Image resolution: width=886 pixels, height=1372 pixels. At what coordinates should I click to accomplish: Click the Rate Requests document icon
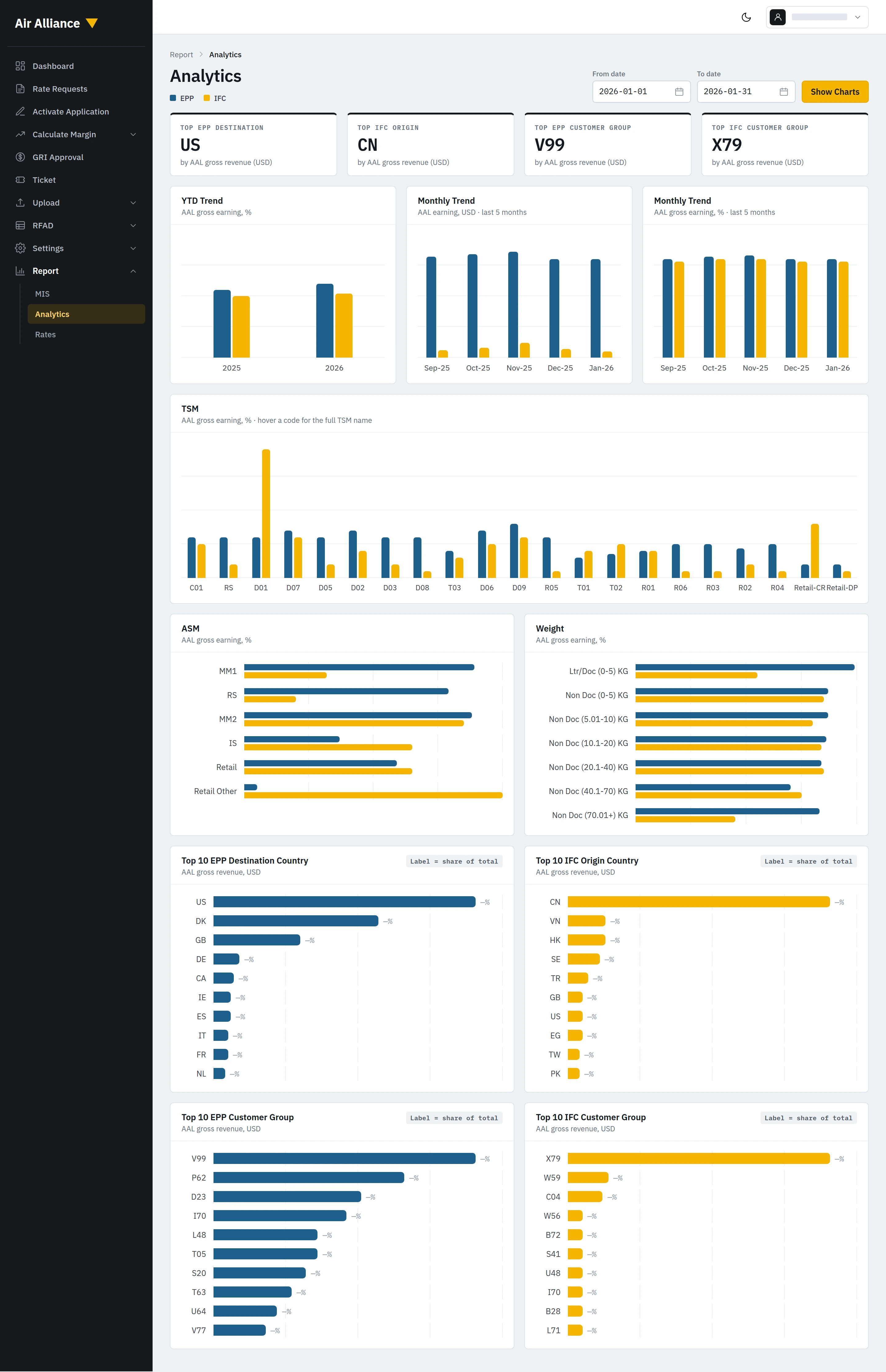(x=20, y=89)
